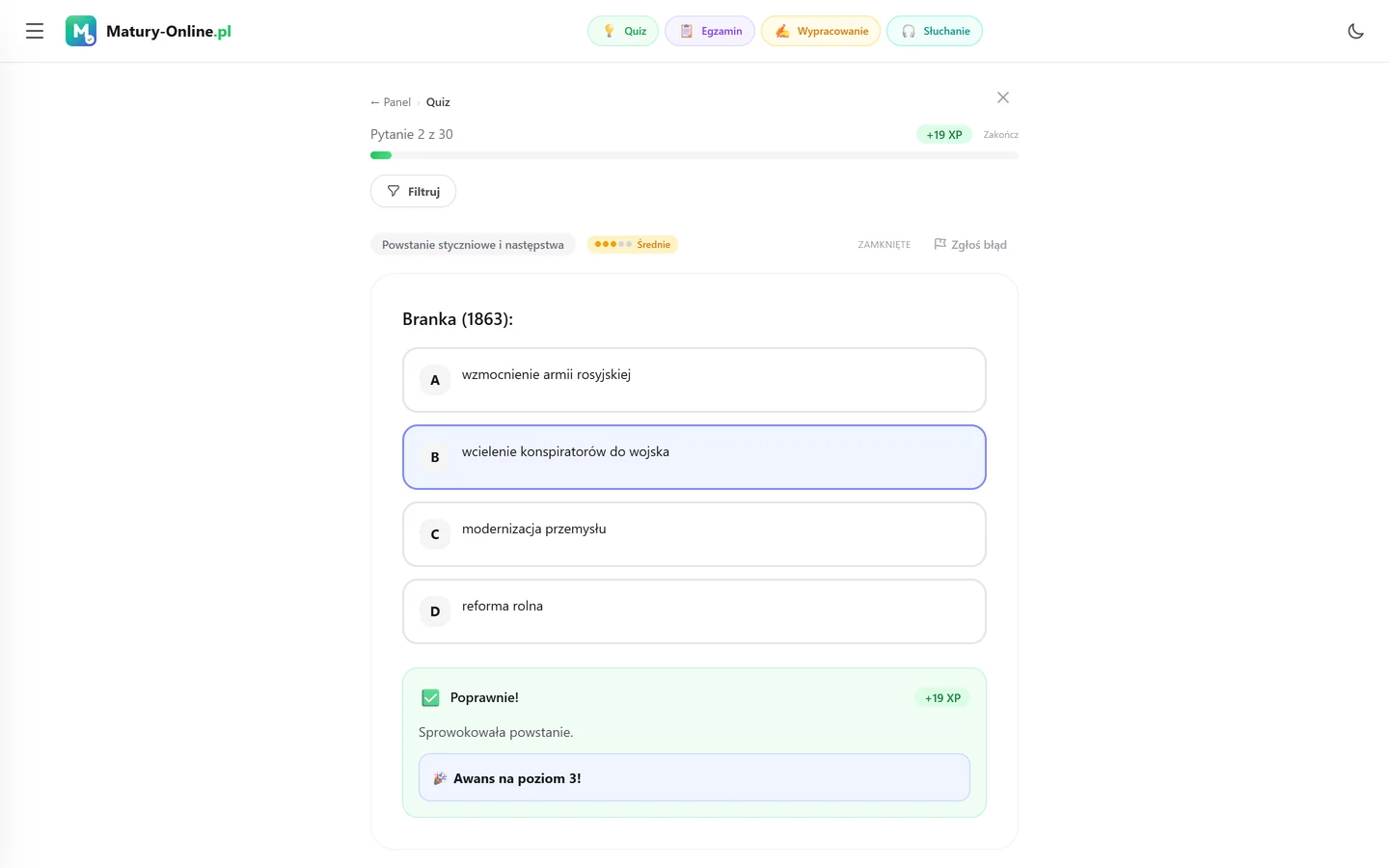Open the Egzamin tab
Viewport: 1389px width, 868px height.
pos(710,31)
